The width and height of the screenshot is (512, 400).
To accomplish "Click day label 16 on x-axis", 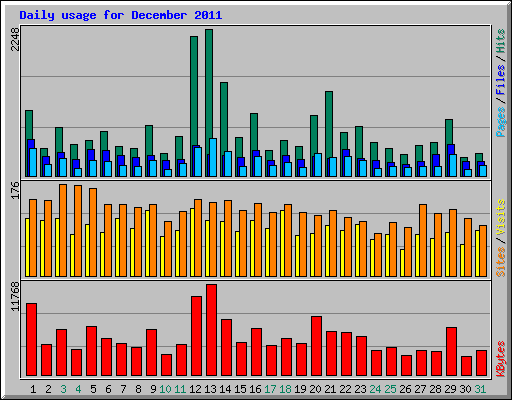I will coord(255,389).
